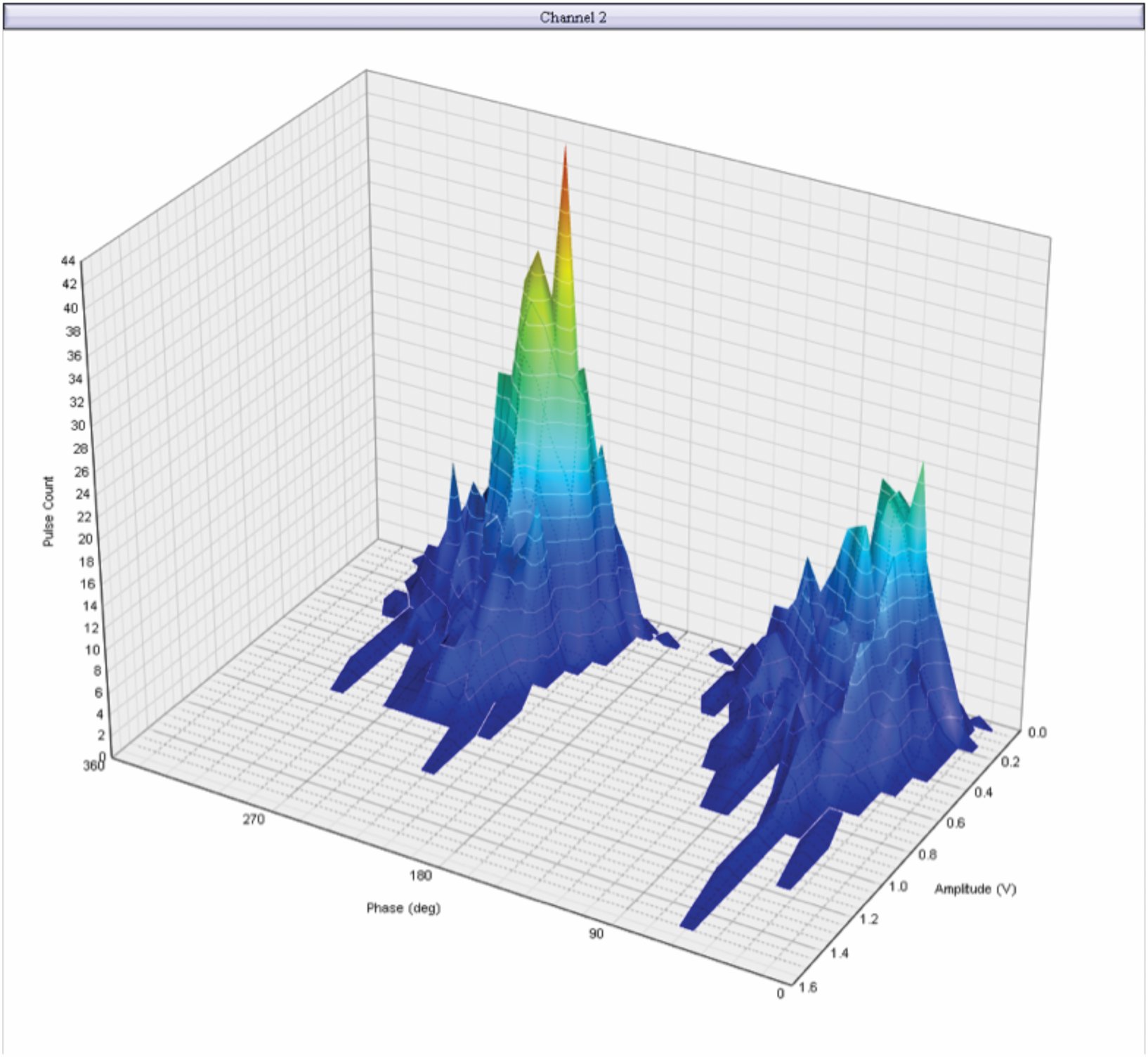This screenshot has width=1148, height=1057.
Task: Click the 14 tick on Pulse Count axis
Action: (90, 605)
